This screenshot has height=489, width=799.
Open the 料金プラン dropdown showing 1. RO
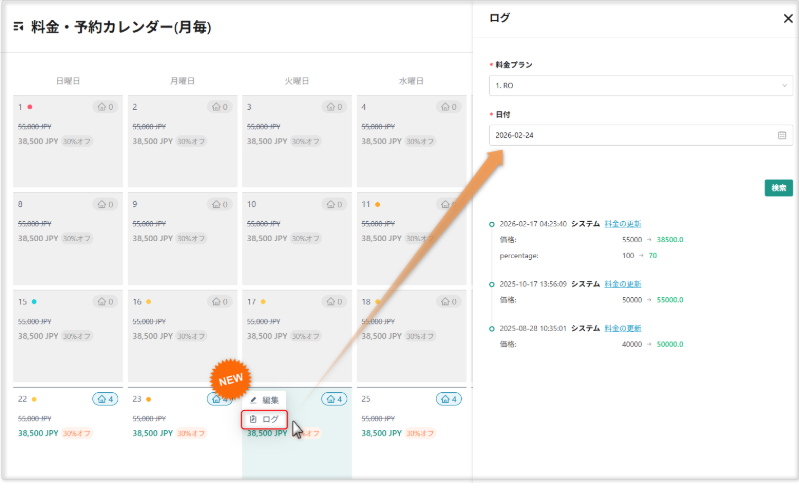641,86
